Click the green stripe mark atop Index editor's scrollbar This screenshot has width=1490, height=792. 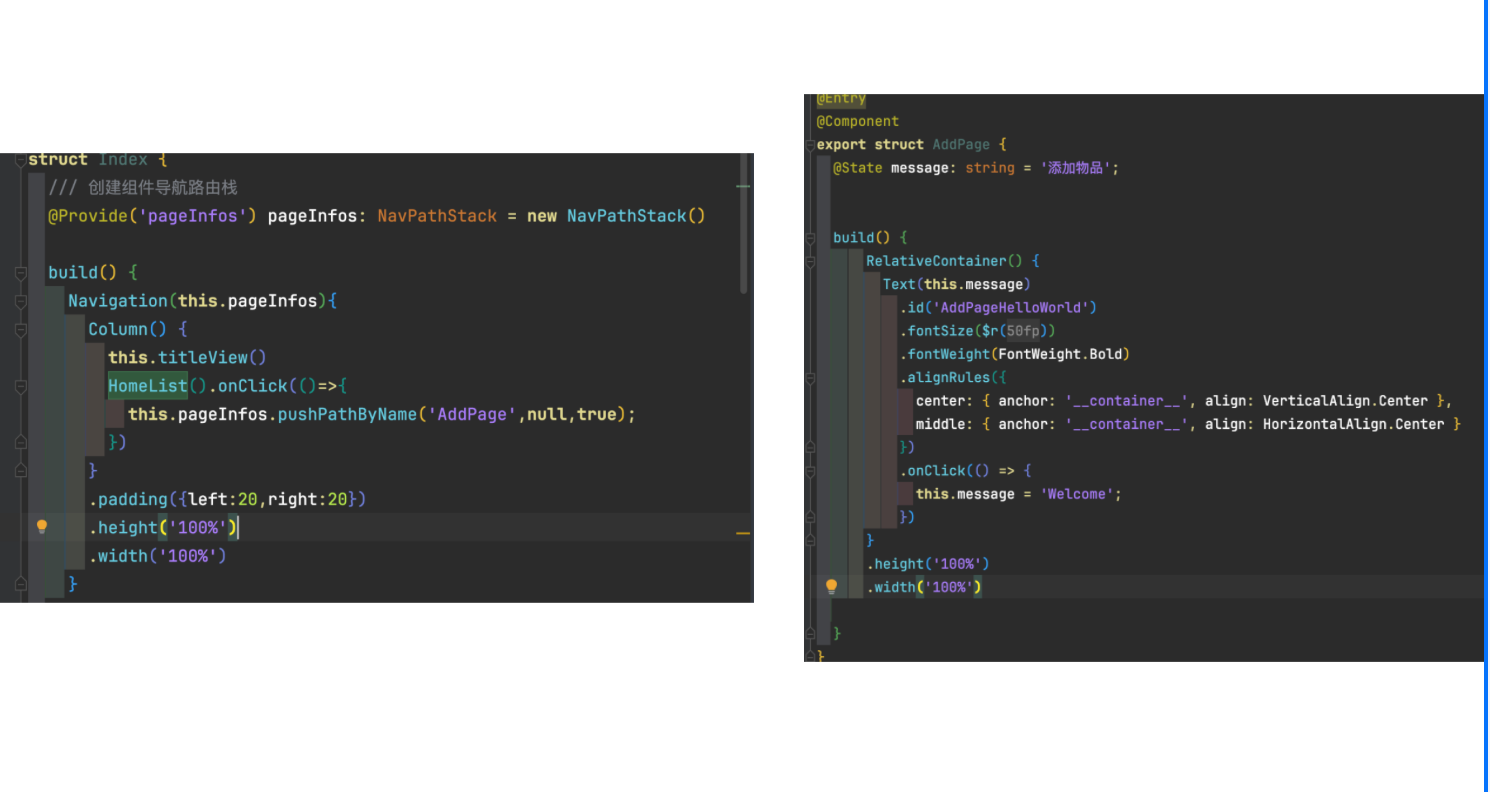point(743,186)
